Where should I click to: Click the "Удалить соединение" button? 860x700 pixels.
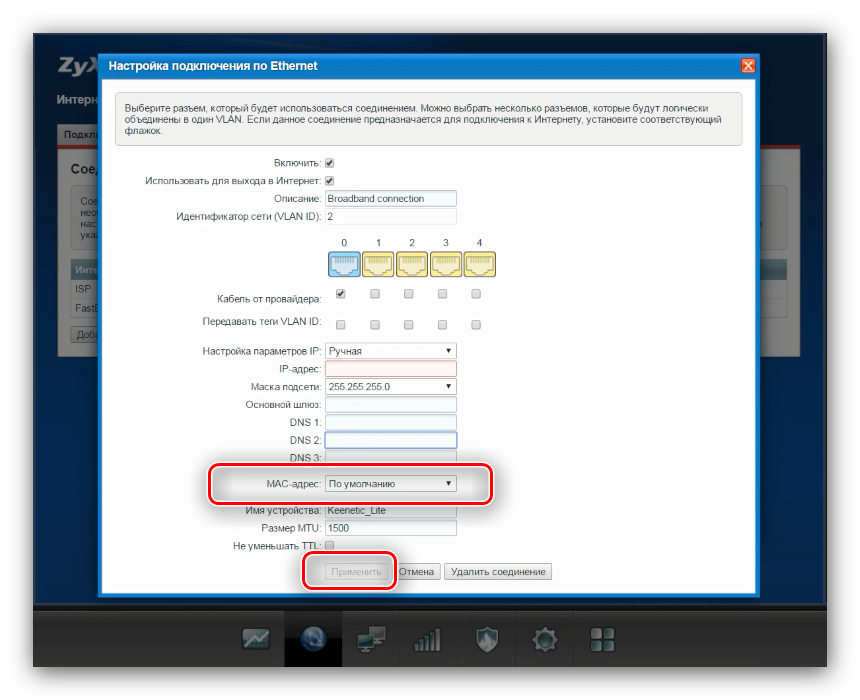pyautogui.click(x=498, y=572)
